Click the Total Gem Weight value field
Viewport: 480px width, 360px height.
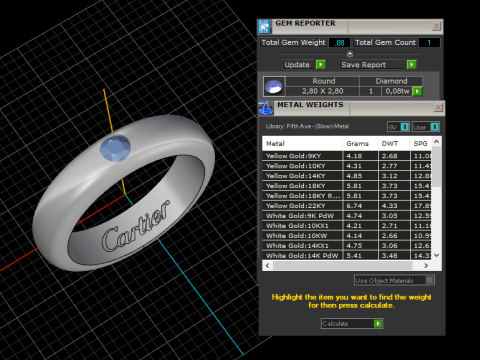coord(339,43)
